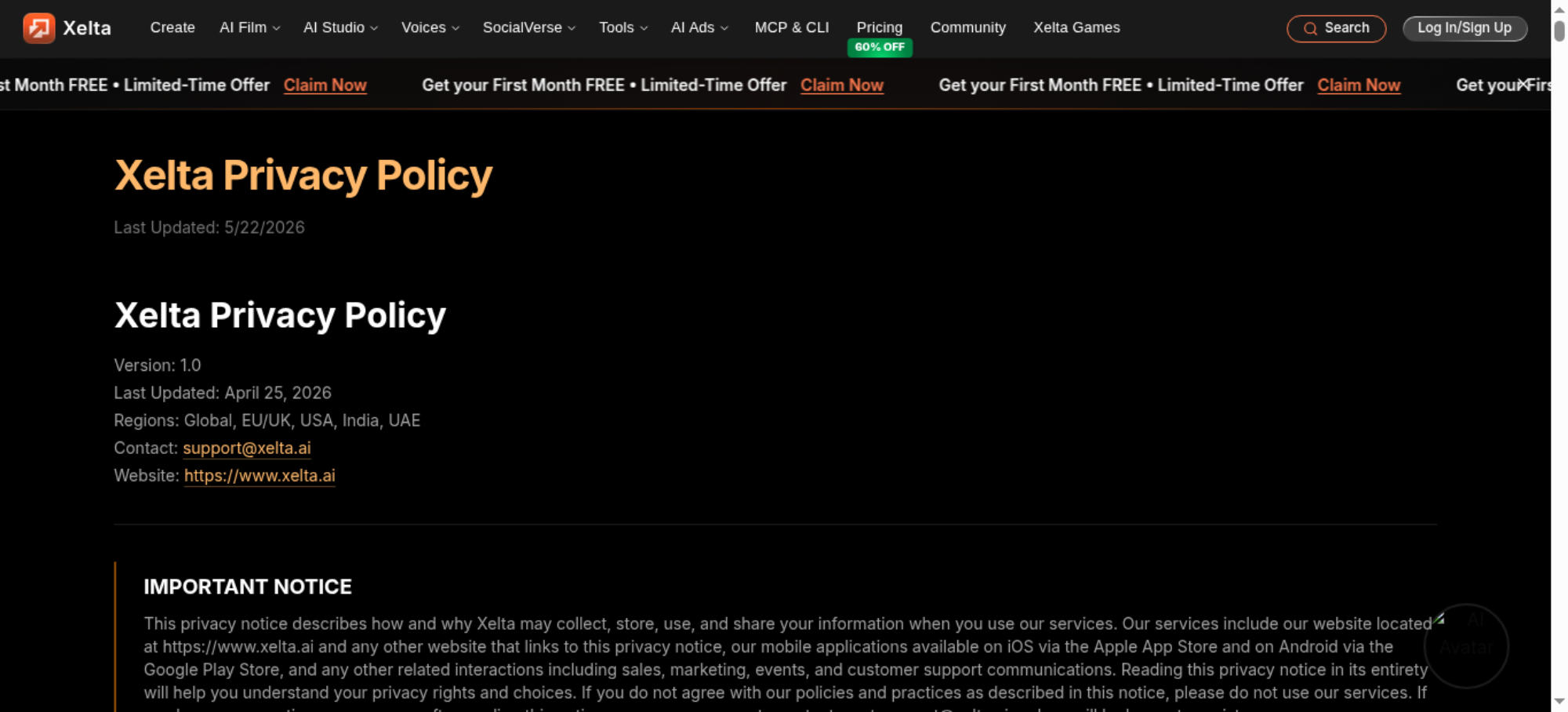
Task: Close the promotional offer banner
Action: [1523, 84]
